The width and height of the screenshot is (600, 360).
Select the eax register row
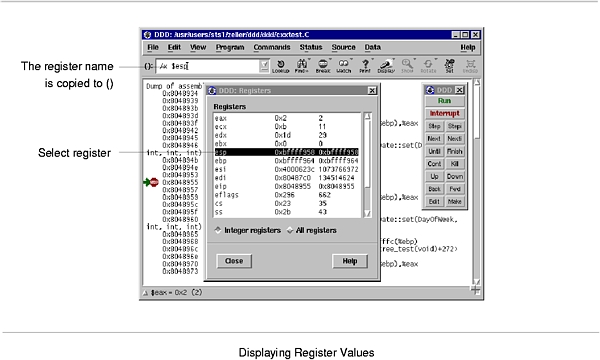(x=287, y=118)
